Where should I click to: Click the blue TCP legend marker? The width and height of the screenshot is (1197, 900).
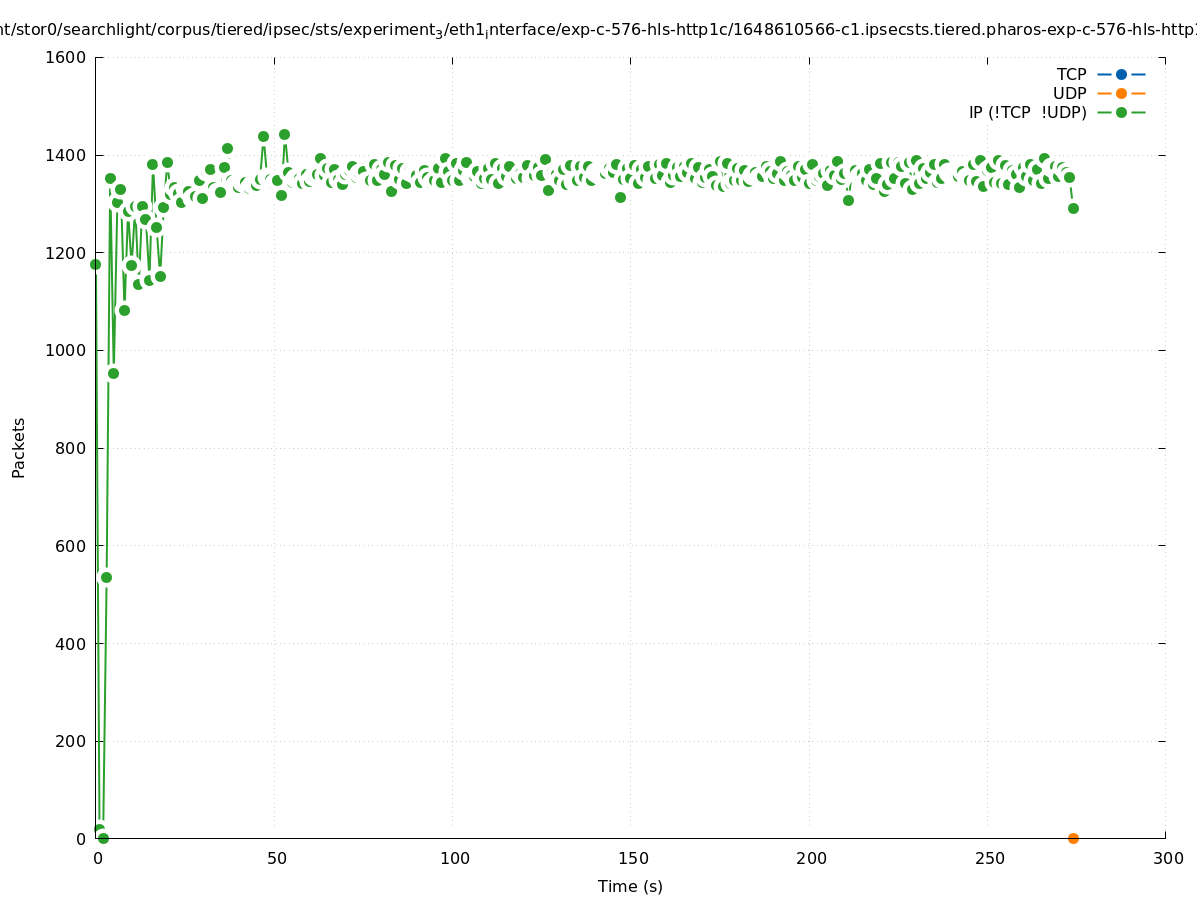tap(1121, 74)
